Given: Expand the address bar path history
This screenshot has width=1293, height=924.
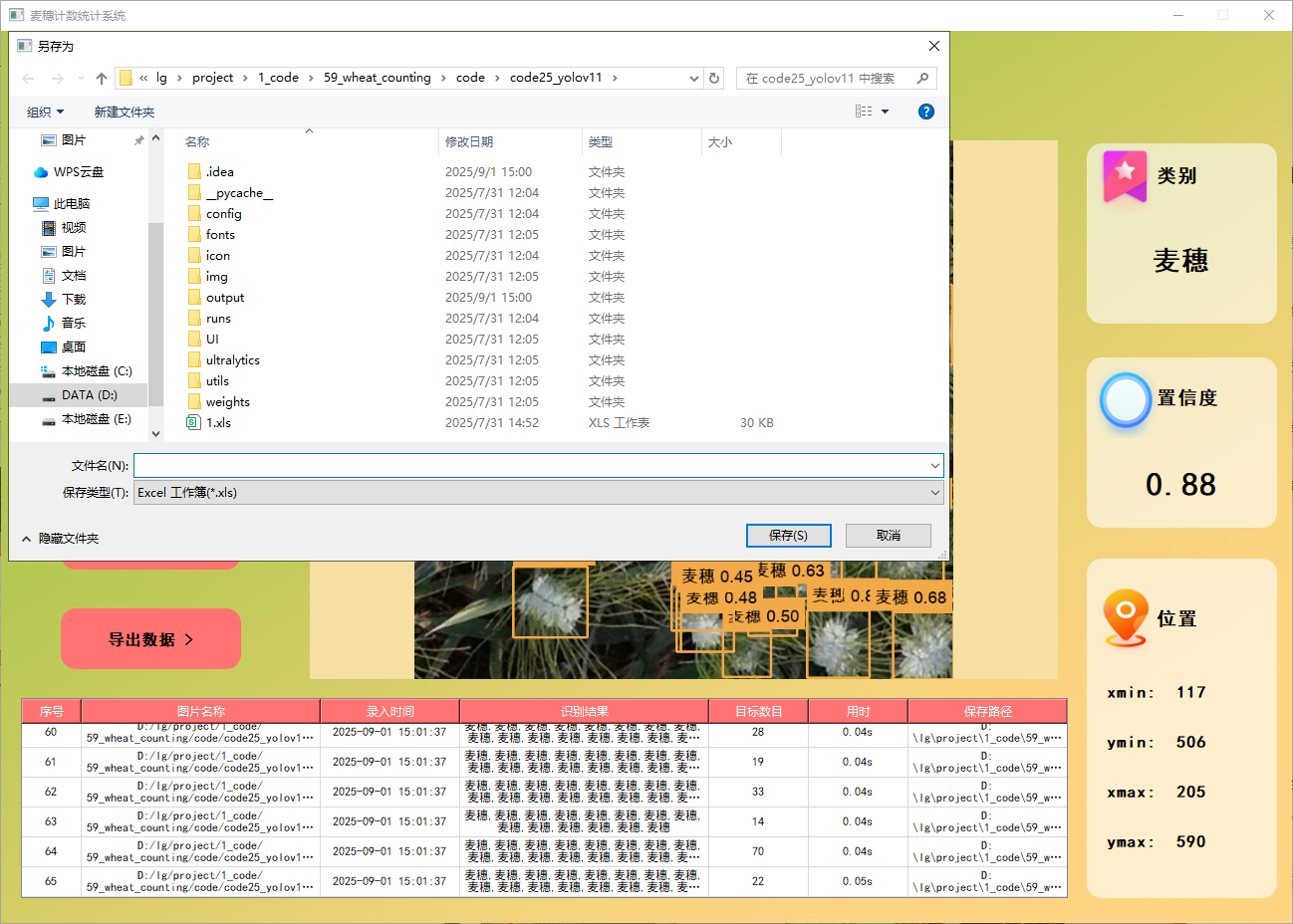Looking at the screenshot, I should click(694, 78).
